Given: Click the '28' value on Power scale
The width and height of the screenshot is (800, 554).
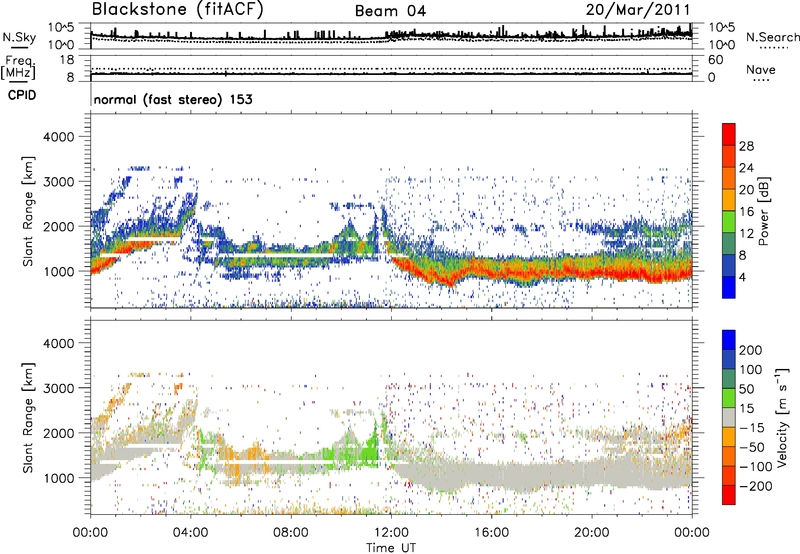Looking at the screenshot, I should [x=746, y=146].
